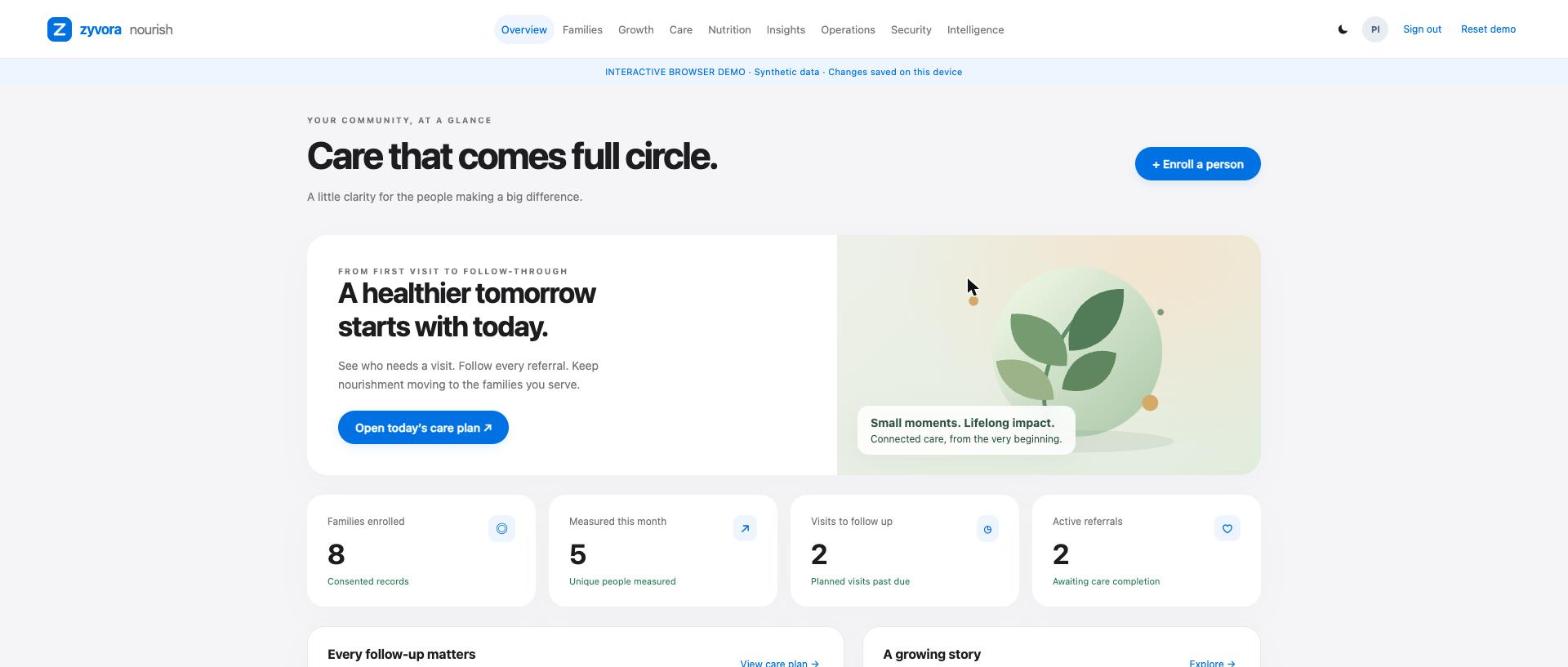This screenshot has width=1568, height=667.
Task: Click the 'nourish' product name text
Action: coord(151,29)
